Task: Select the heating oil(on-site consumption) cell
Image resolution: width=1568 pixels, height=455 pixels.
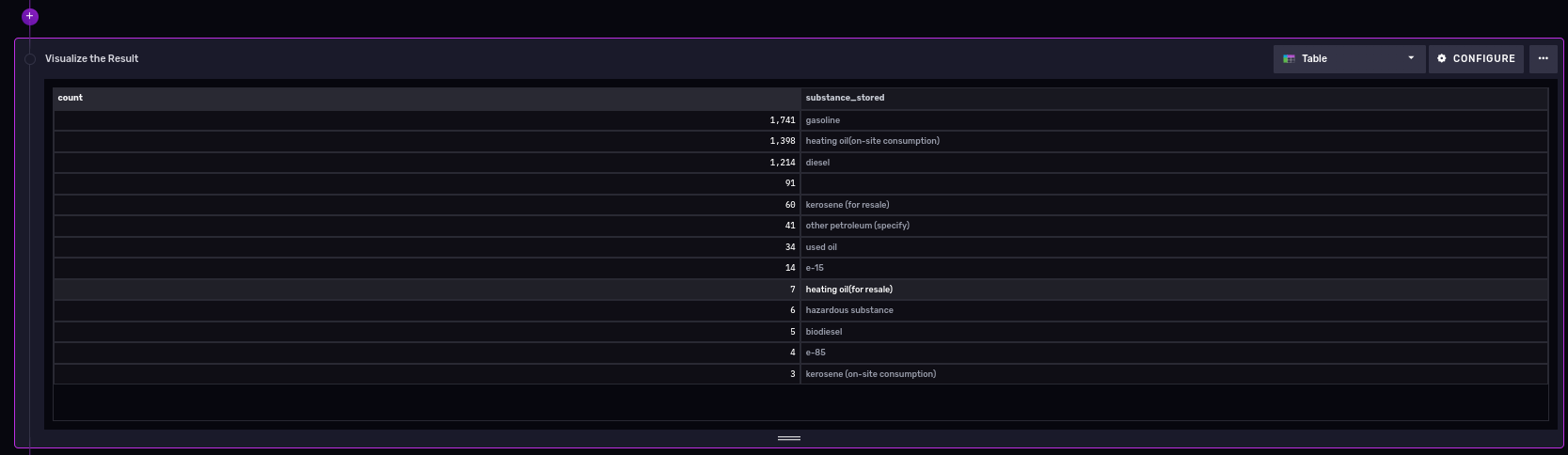Action: click(872, 141)
